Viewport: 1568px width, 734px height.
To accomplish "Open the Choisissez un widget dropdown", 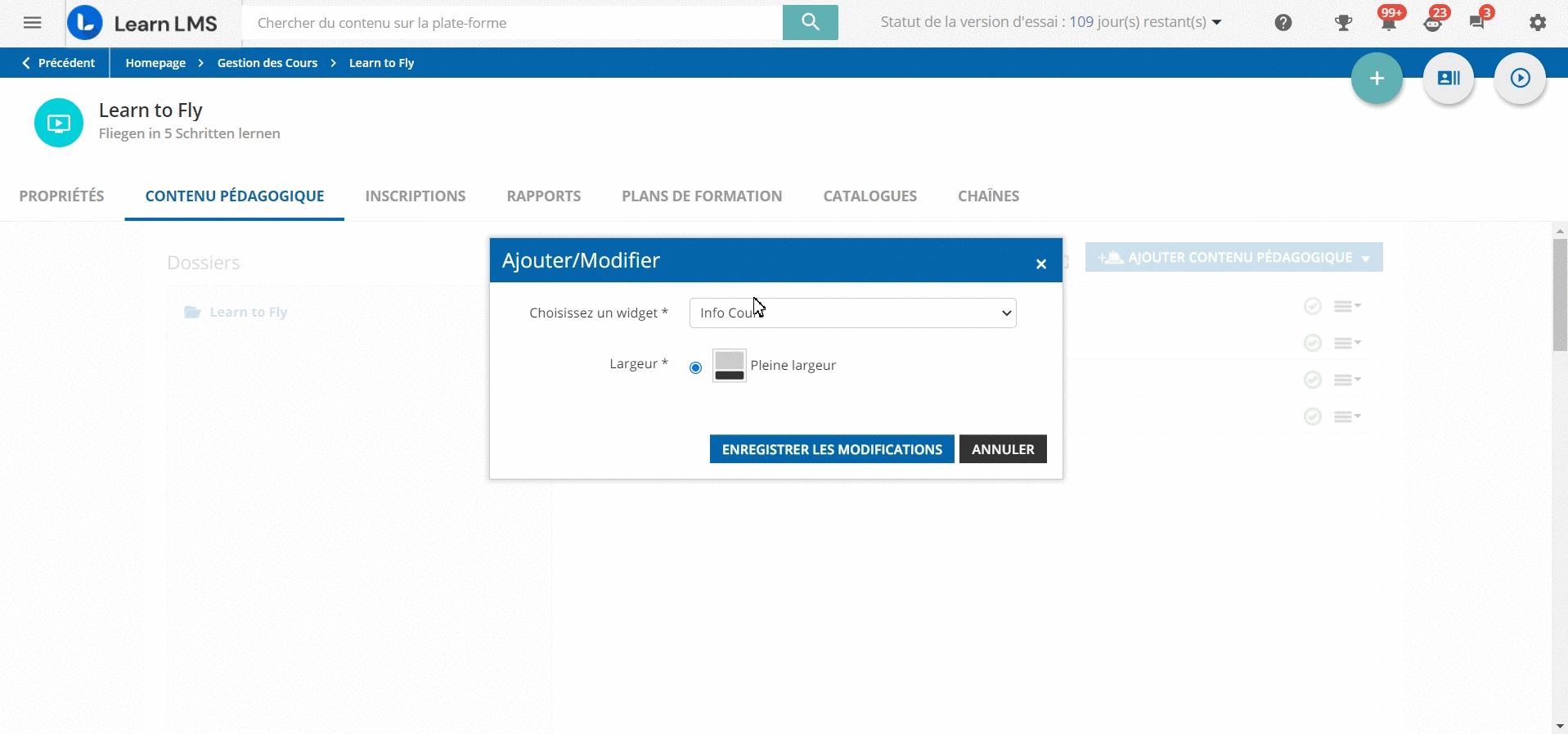I will point(852,313).
